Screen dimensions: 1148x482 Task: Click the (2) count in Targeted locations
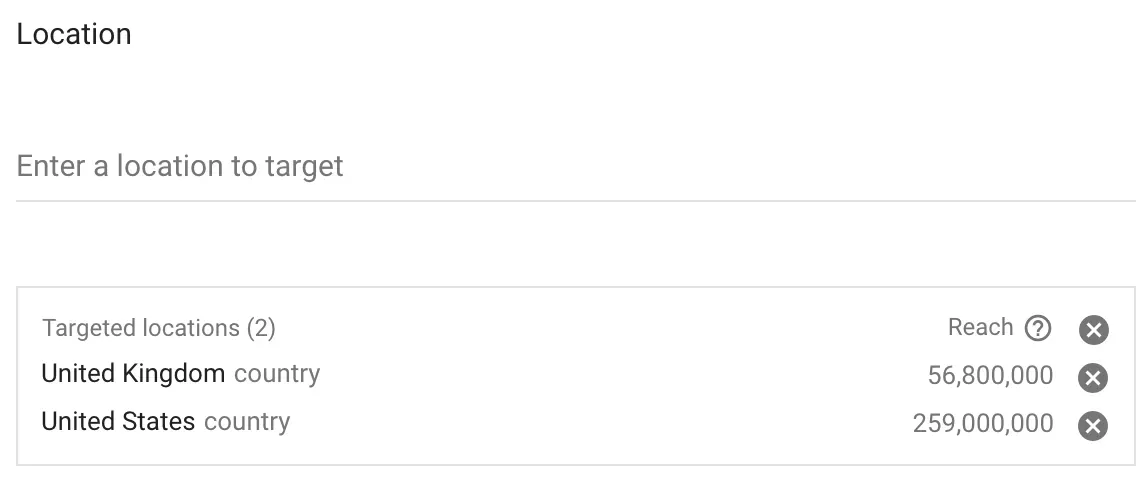(261, 328)
